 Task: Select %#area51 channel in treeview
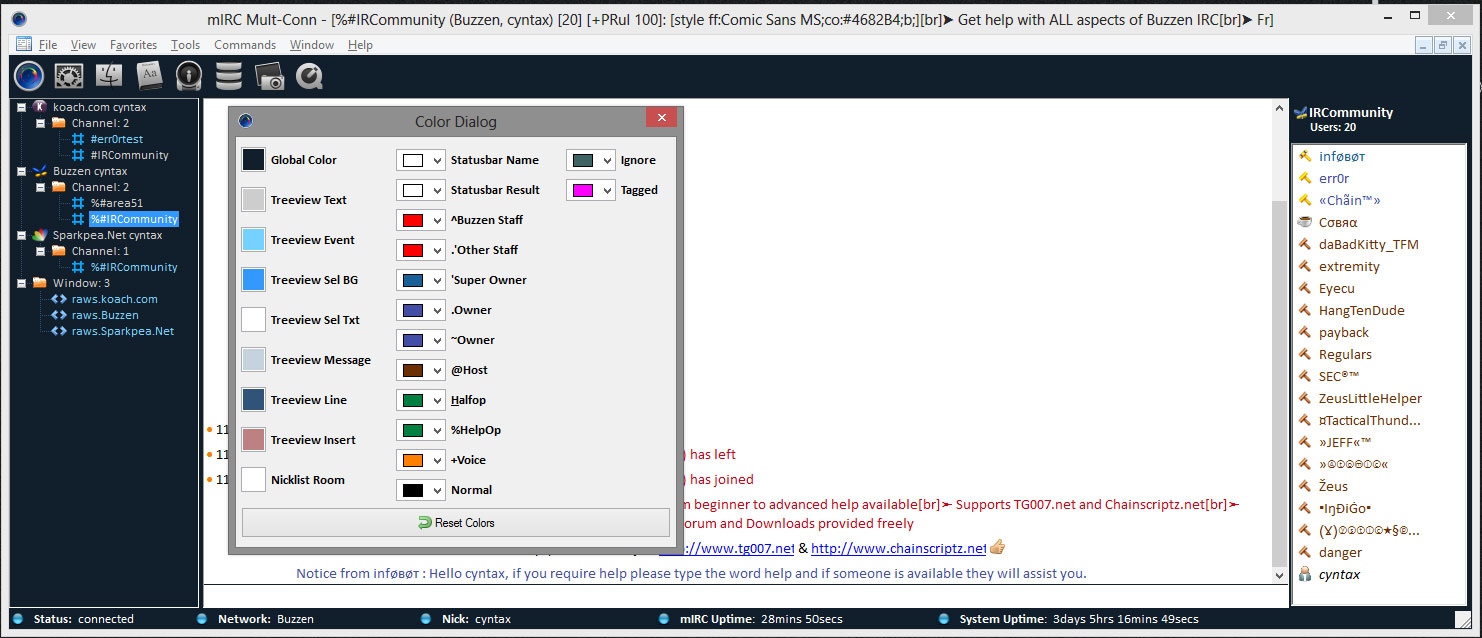click(x=116, y=203)
